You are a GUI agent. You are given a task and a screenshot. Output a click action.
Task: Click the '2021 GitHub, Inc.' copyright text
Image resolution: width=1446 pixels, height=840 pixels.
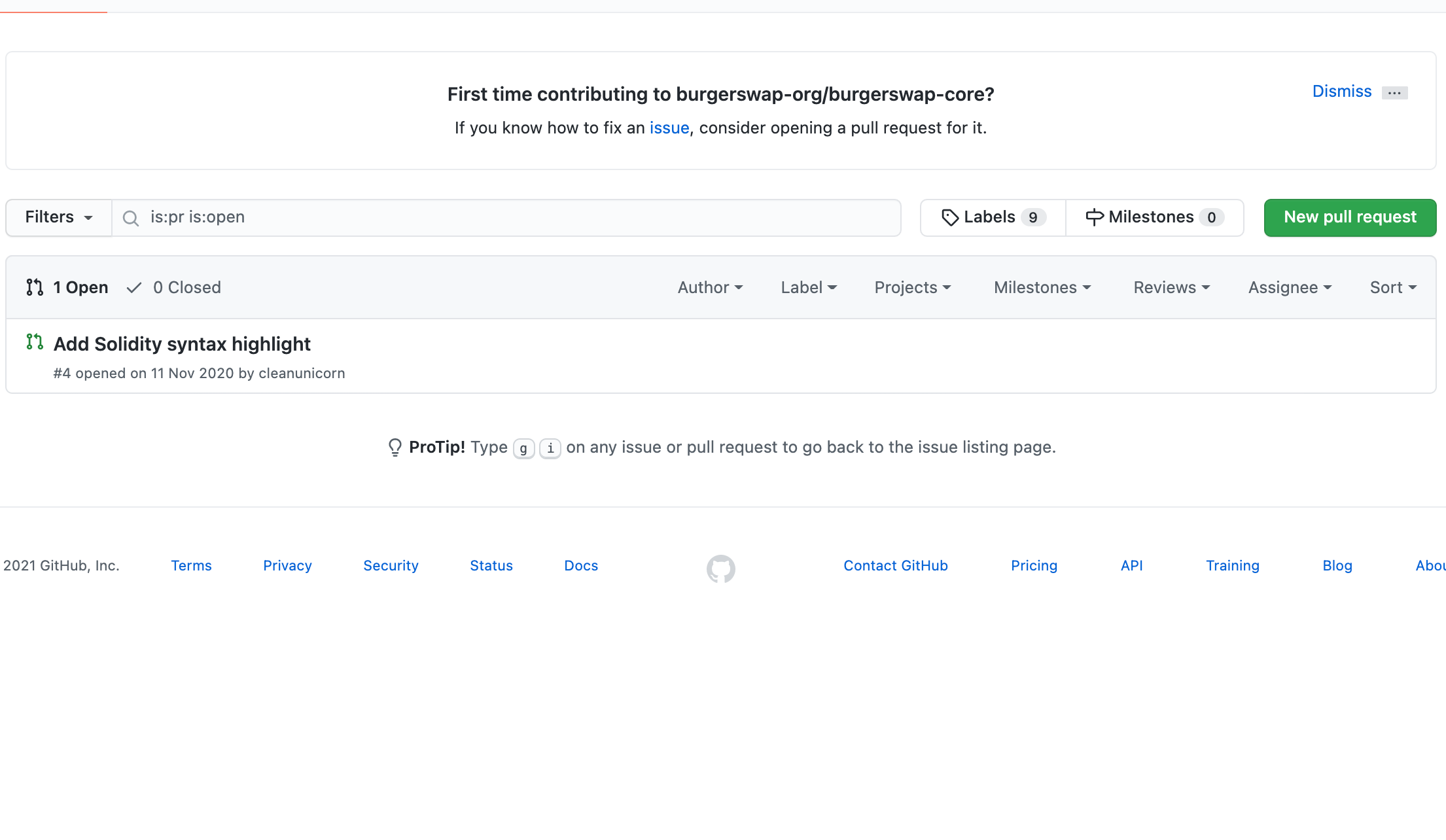coord(62,566)
